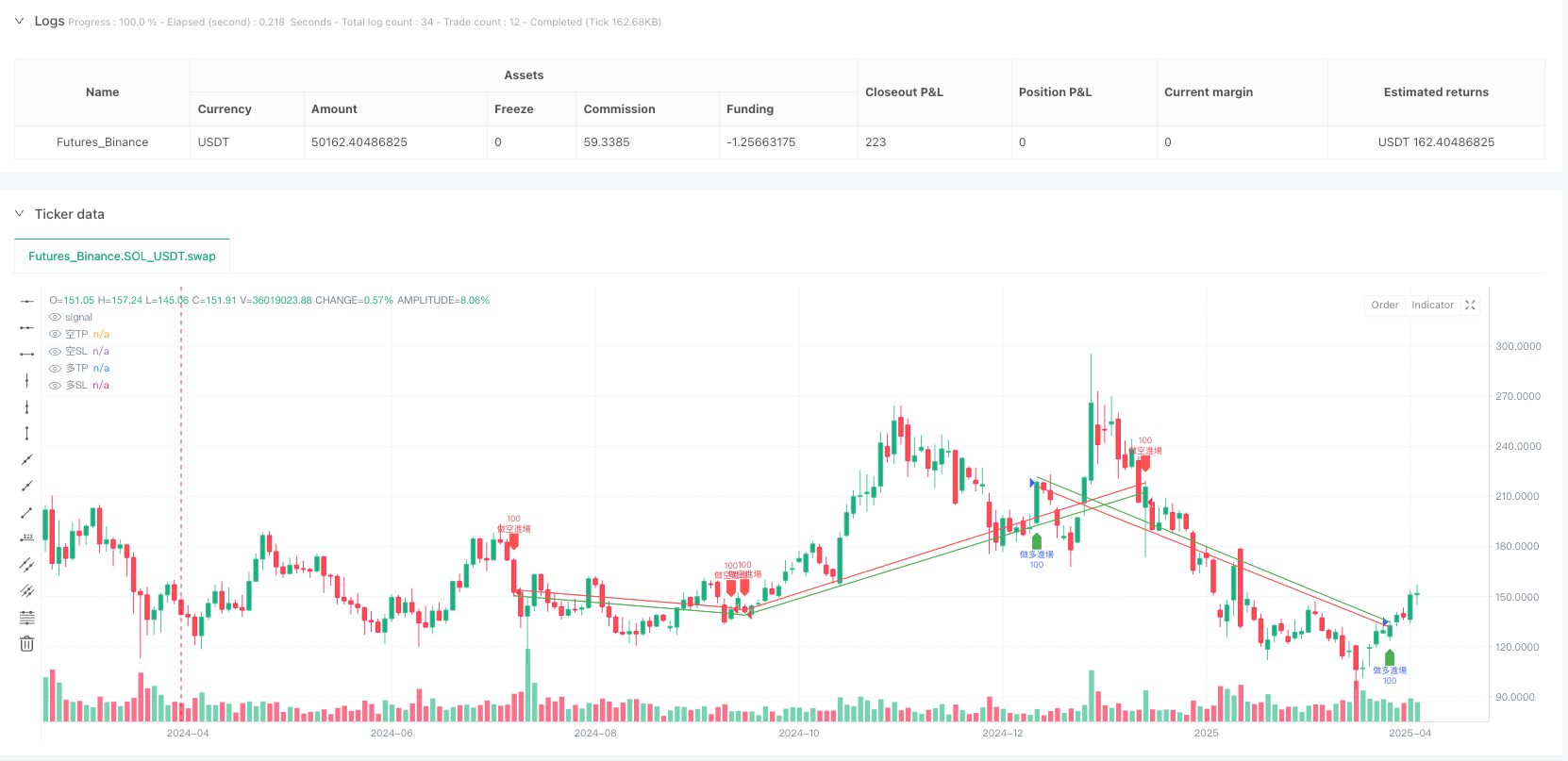Viewport: 1568px width, 761px height.
Task: Toggle visibility of the 多SL indicator
Action: point(56,385)
